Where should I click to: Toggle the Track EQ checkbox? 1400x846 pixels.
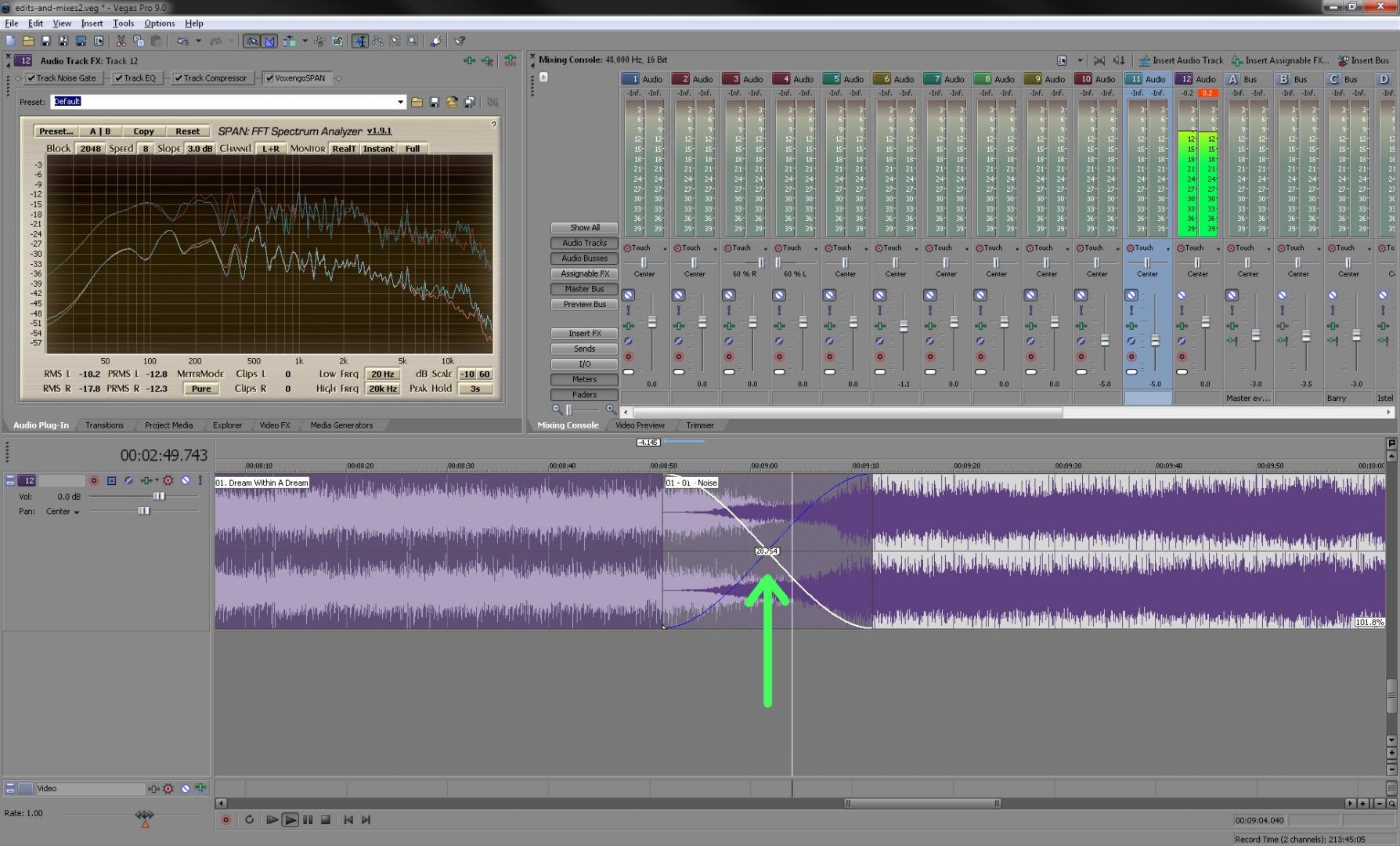[118, 78]
